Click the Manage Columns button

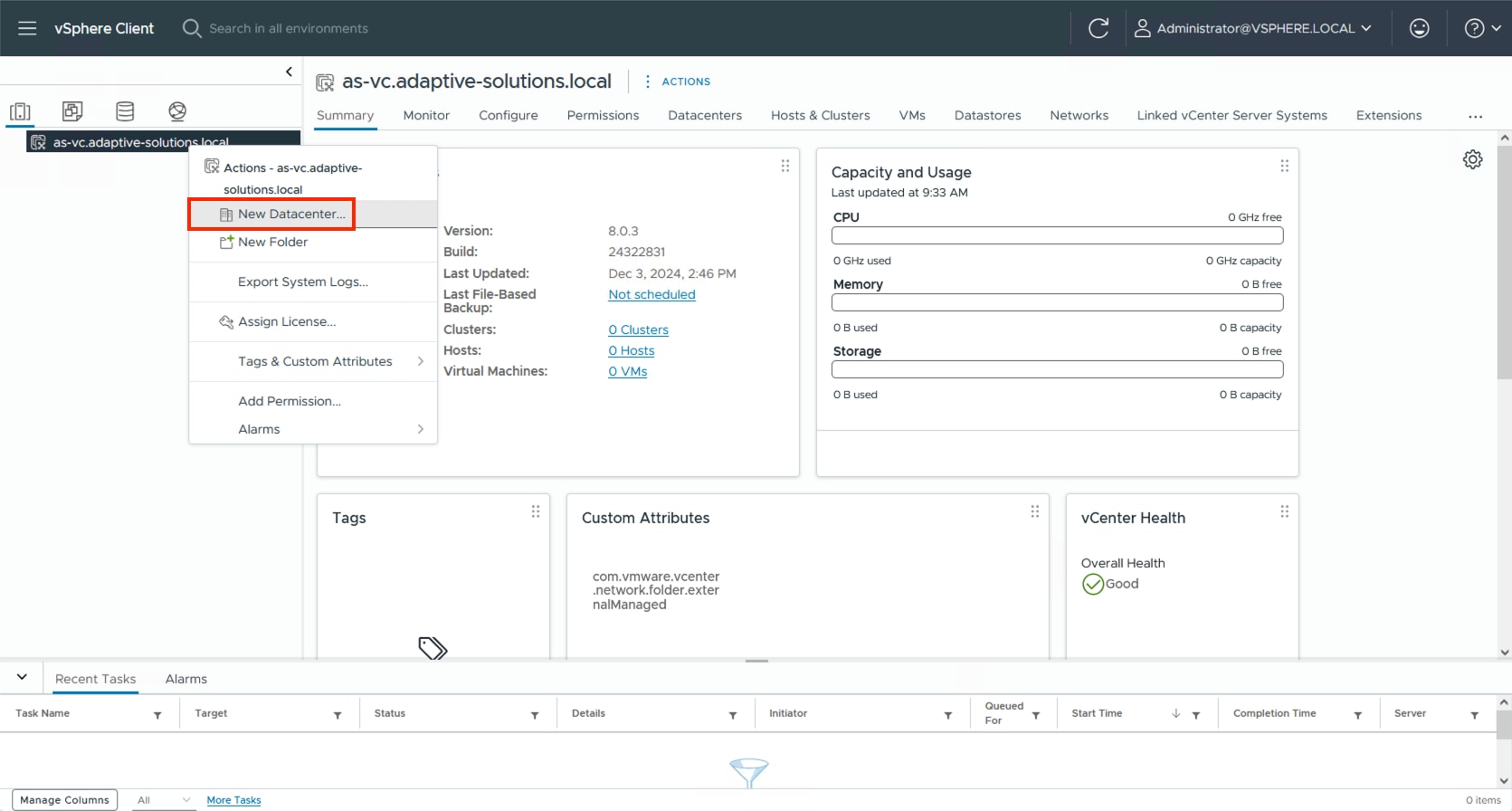(64, 800)
